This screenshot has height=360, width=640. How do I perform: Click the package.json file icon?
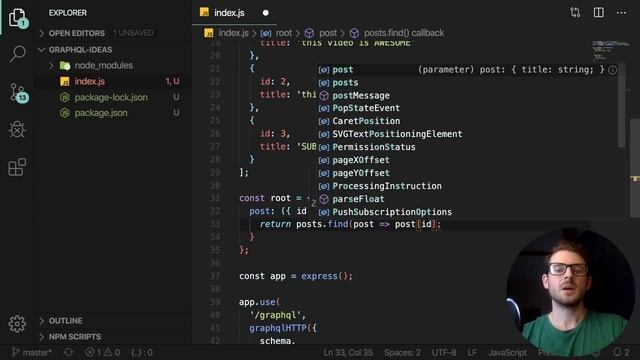pos(65,113)
